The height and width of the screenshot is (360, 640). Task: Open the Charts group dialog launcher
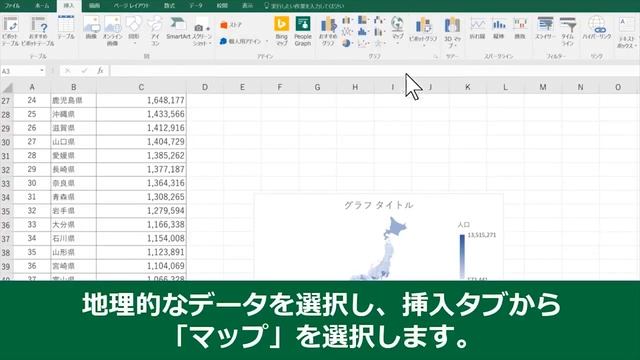coord(435,57)
